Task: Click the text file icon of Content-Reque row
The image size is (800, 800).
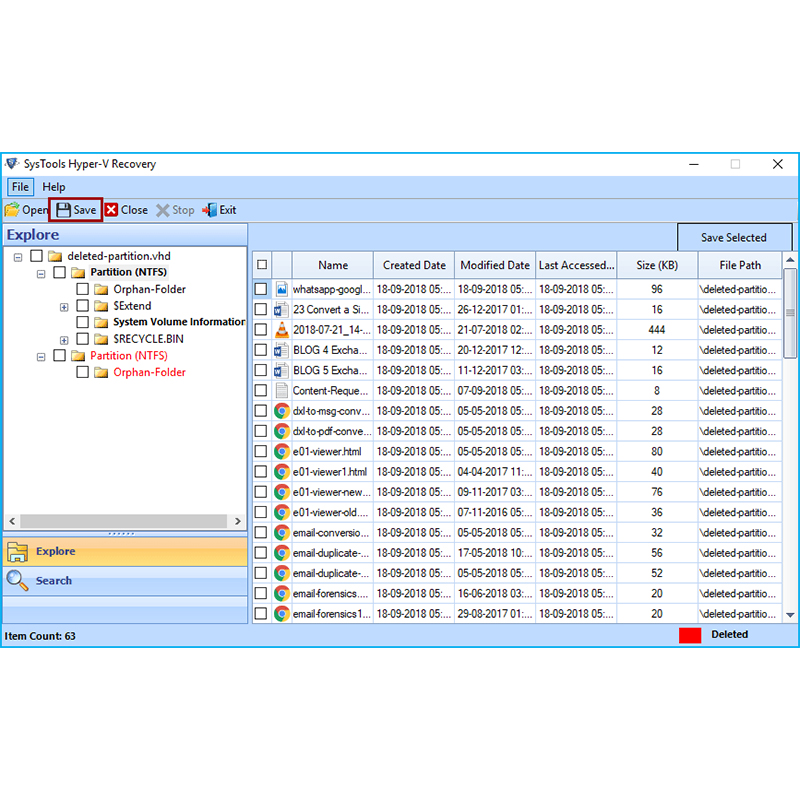Action: [x=281, y=391]
